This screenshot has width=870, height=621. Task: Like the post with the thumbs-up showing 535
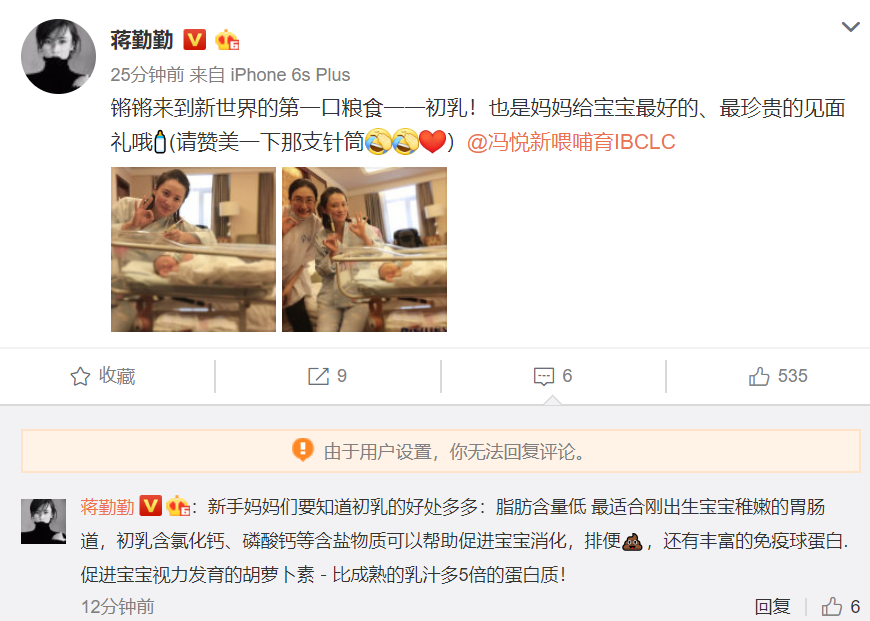759,376
